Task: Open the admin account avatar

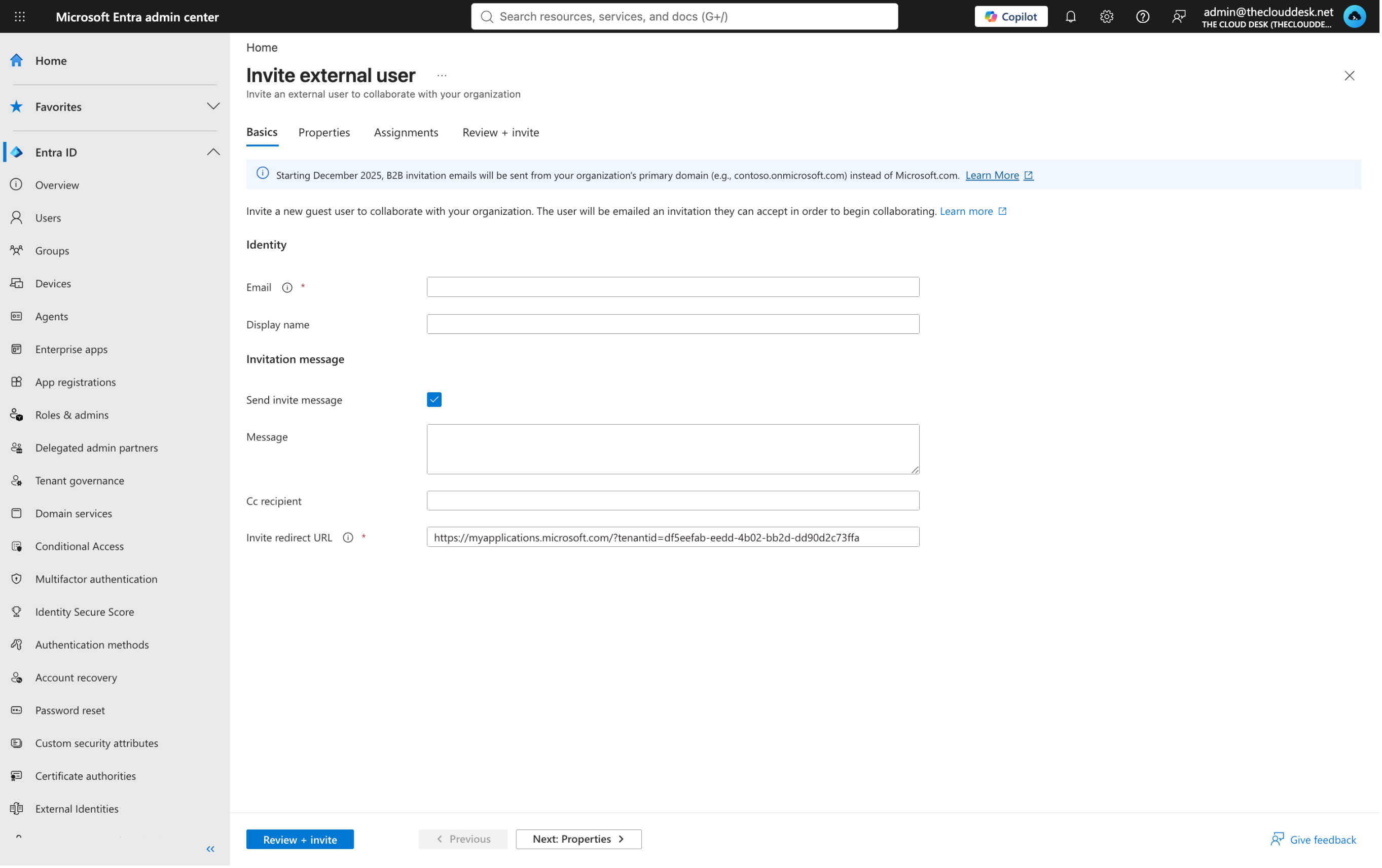Action: click(1354, 17)
